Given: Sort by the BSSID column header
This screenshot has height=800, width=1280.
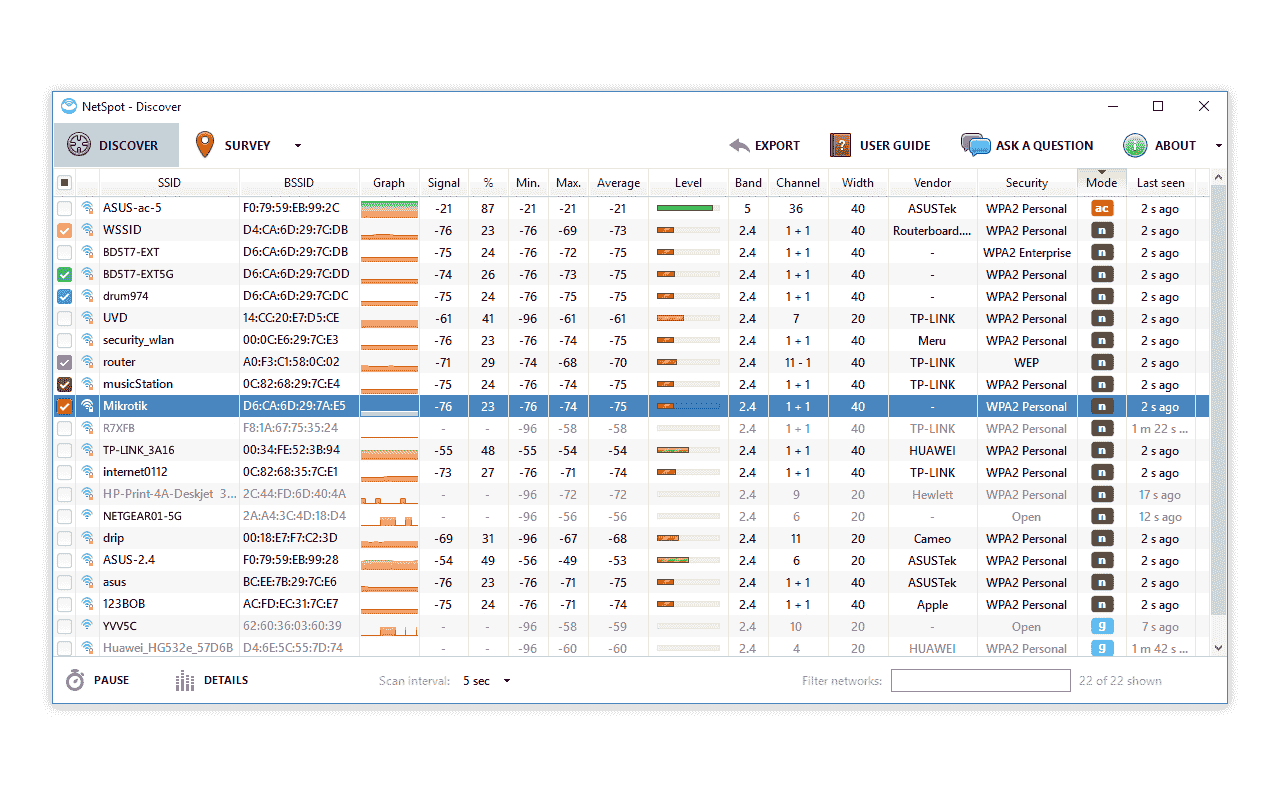Looking at the screenshot, I should pyautogui.click(x=299, y=182).
